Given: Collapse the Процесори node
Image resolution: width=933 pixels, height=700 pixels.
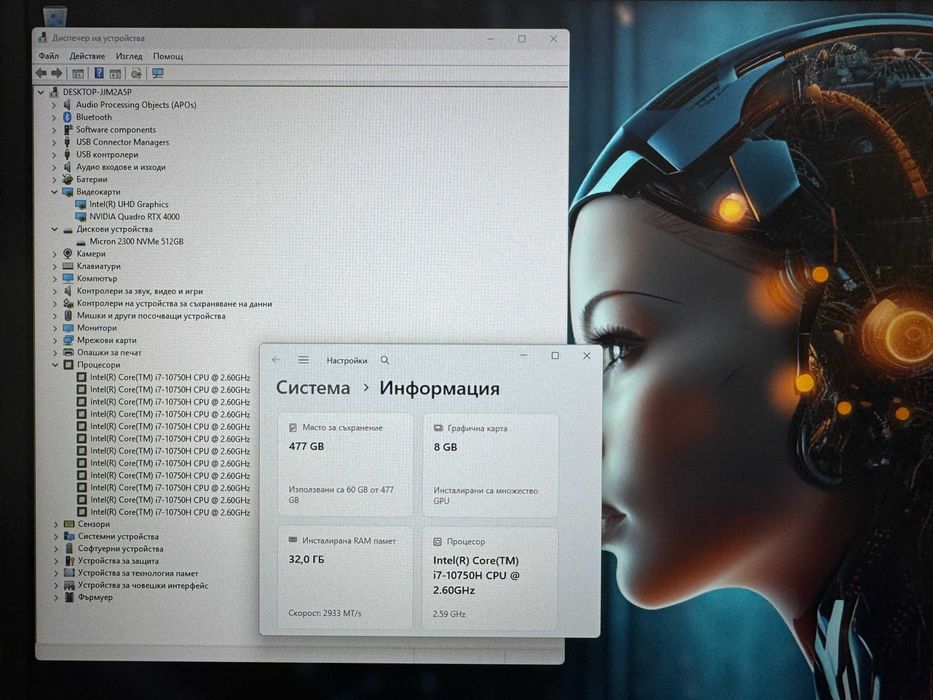Looking at the screenshot, I should coord(55,365).
